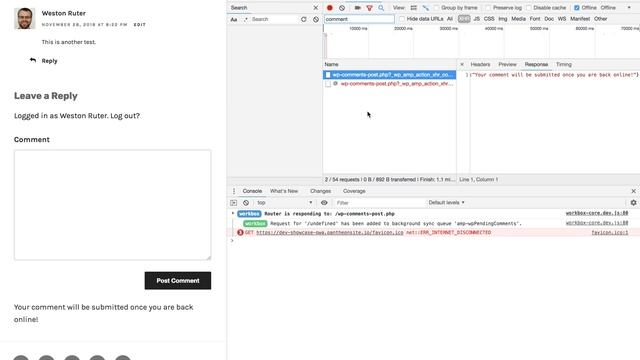Viewport: 640px width, 360px height.
Task: Uncheck the Offline checkbox
Action: (577, 8)
